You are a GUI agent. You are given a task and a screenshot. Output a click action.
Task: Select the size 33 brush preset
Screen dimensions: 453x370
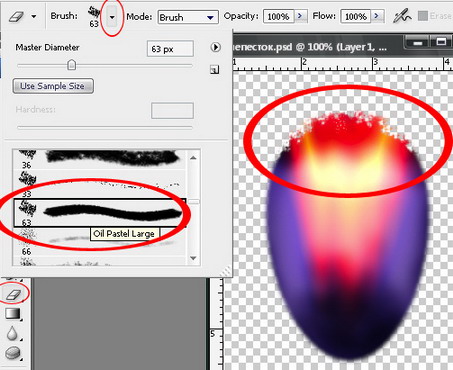point(99,185)
